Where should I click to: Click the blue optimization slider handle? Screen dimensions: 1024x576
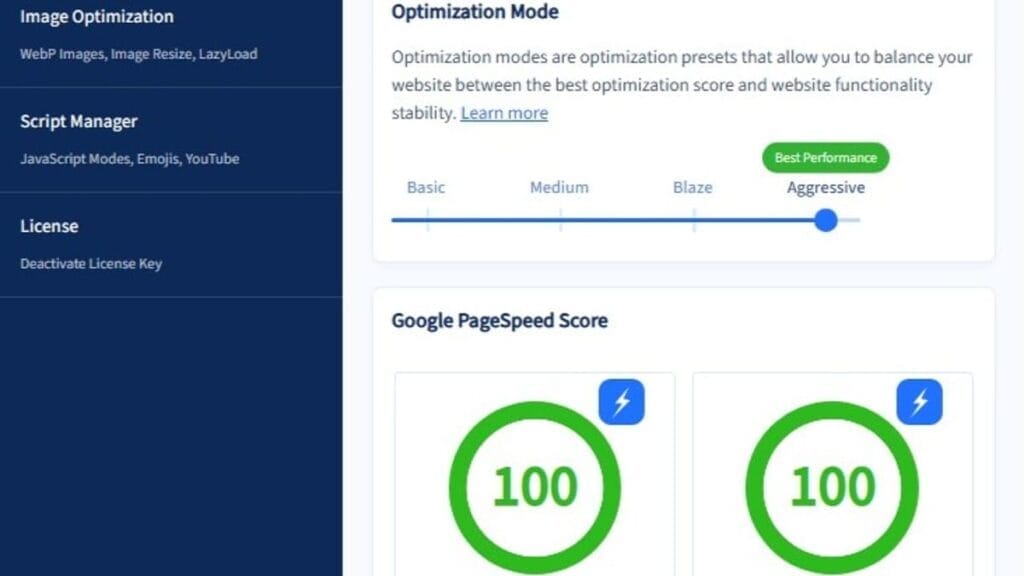coord(825,220)
